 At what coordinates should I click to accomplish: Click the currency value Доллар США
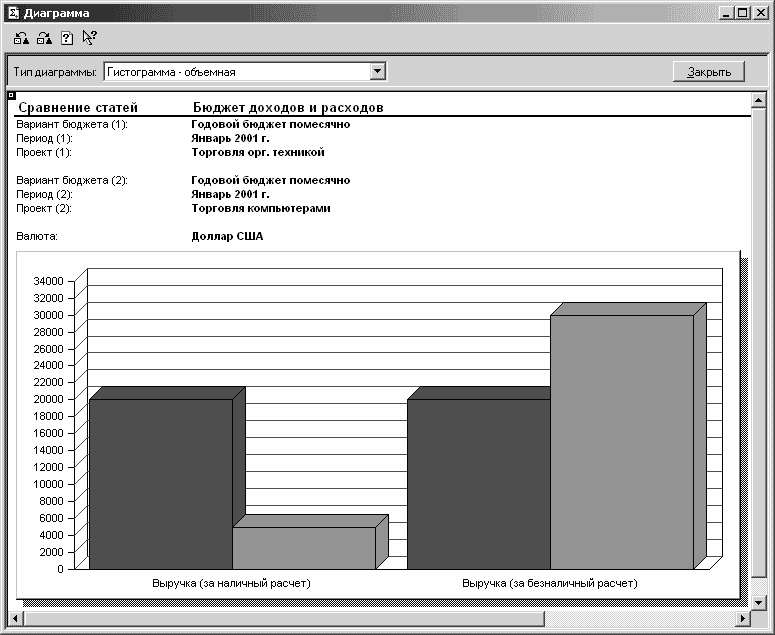[x=227, y=236]
